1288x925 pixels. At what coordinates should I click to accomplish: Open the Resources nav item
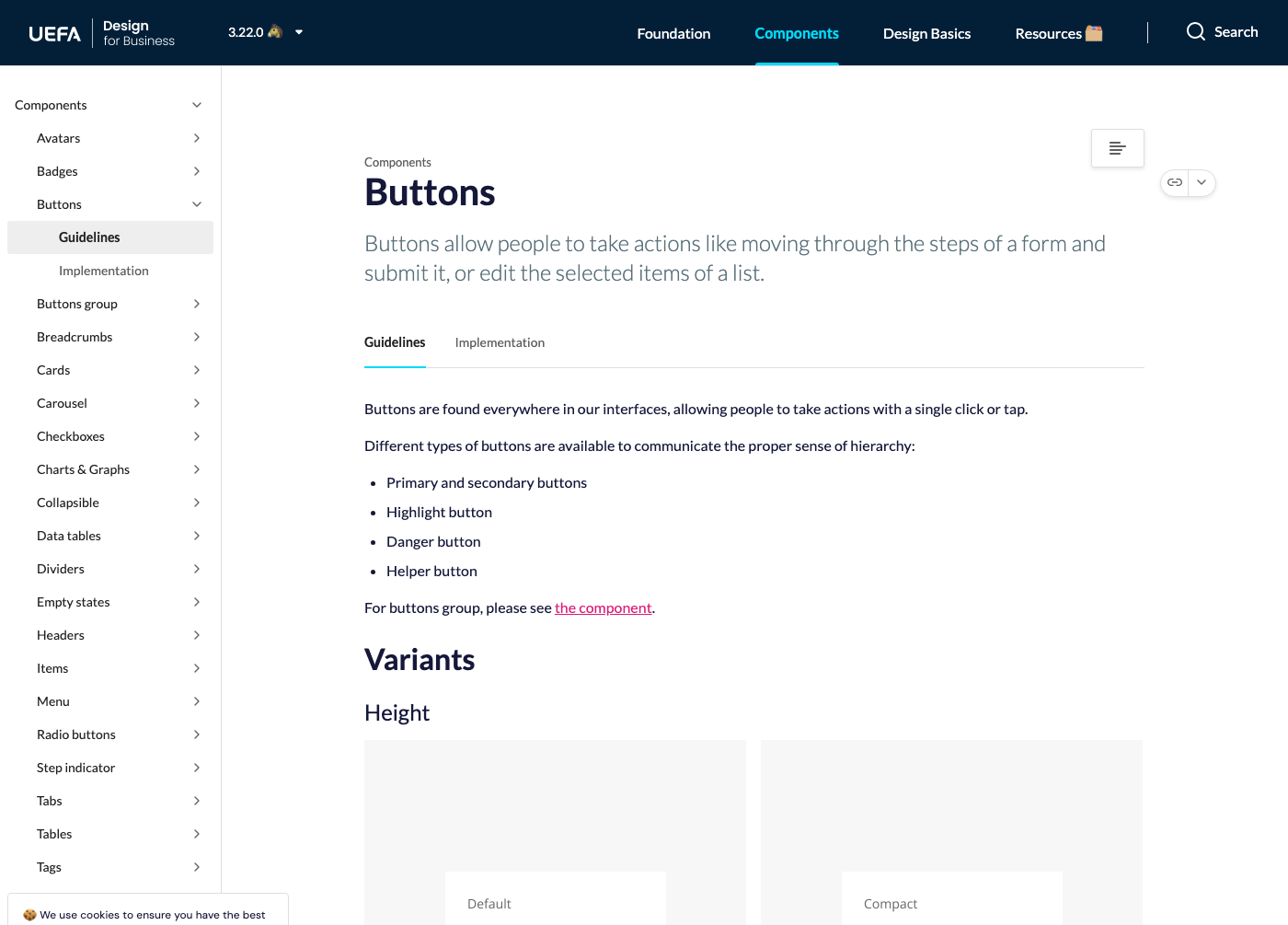tap(1059, 33)
